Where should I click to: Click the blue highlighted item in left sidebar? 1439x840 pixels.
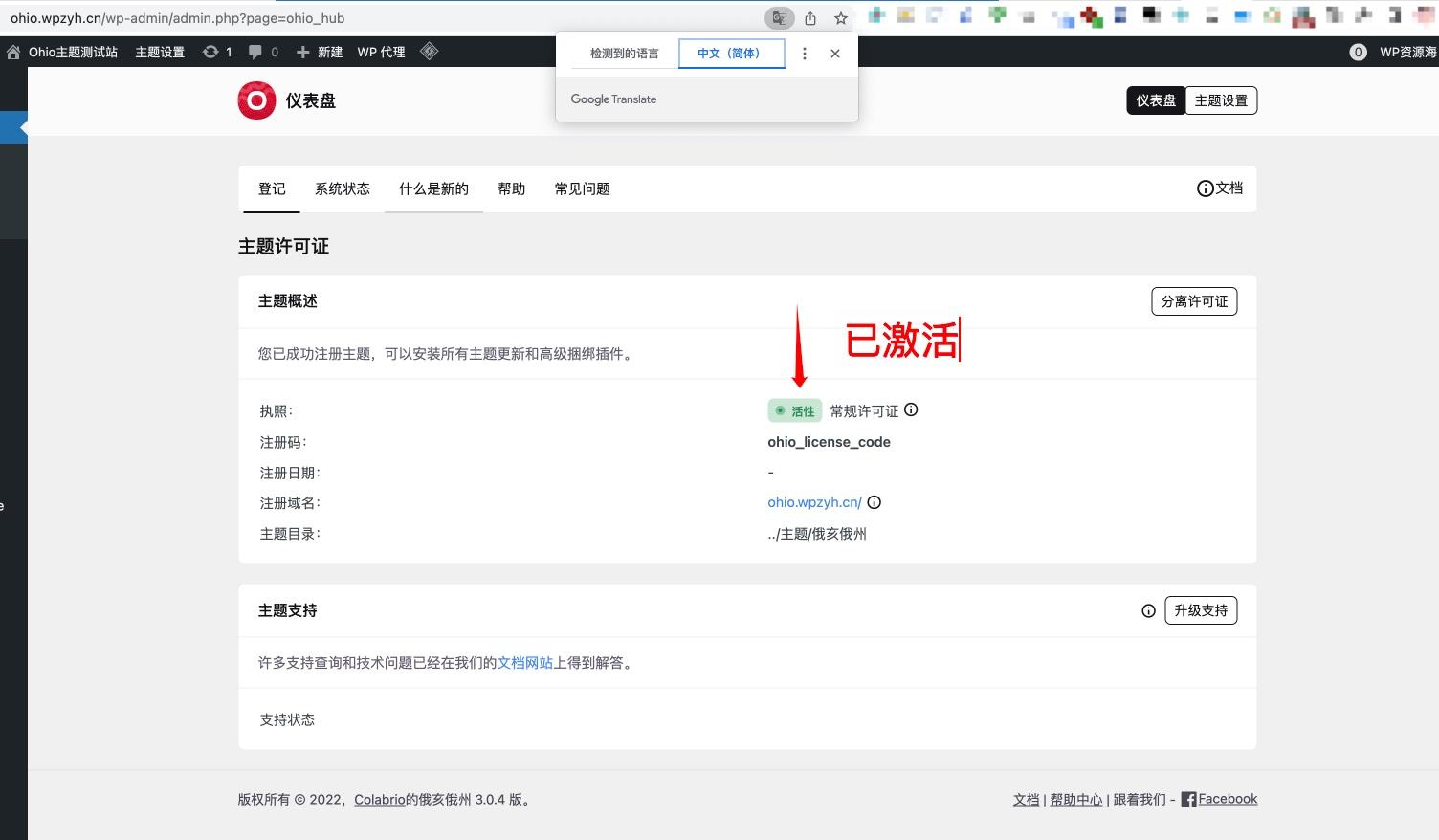click(x=13, y=127)
